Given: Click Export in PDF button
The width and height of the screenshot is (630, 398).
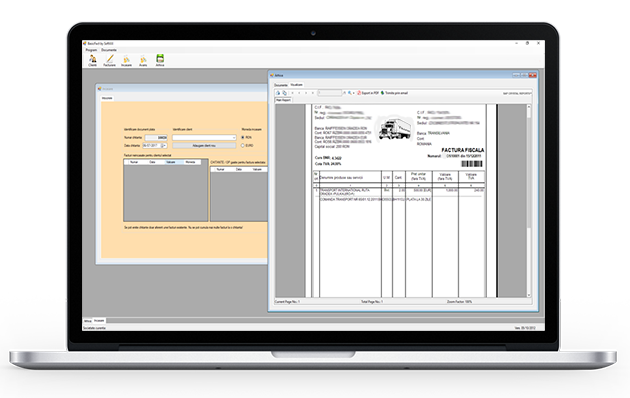Looking at the screenshot, I should (x=368, y=93).
